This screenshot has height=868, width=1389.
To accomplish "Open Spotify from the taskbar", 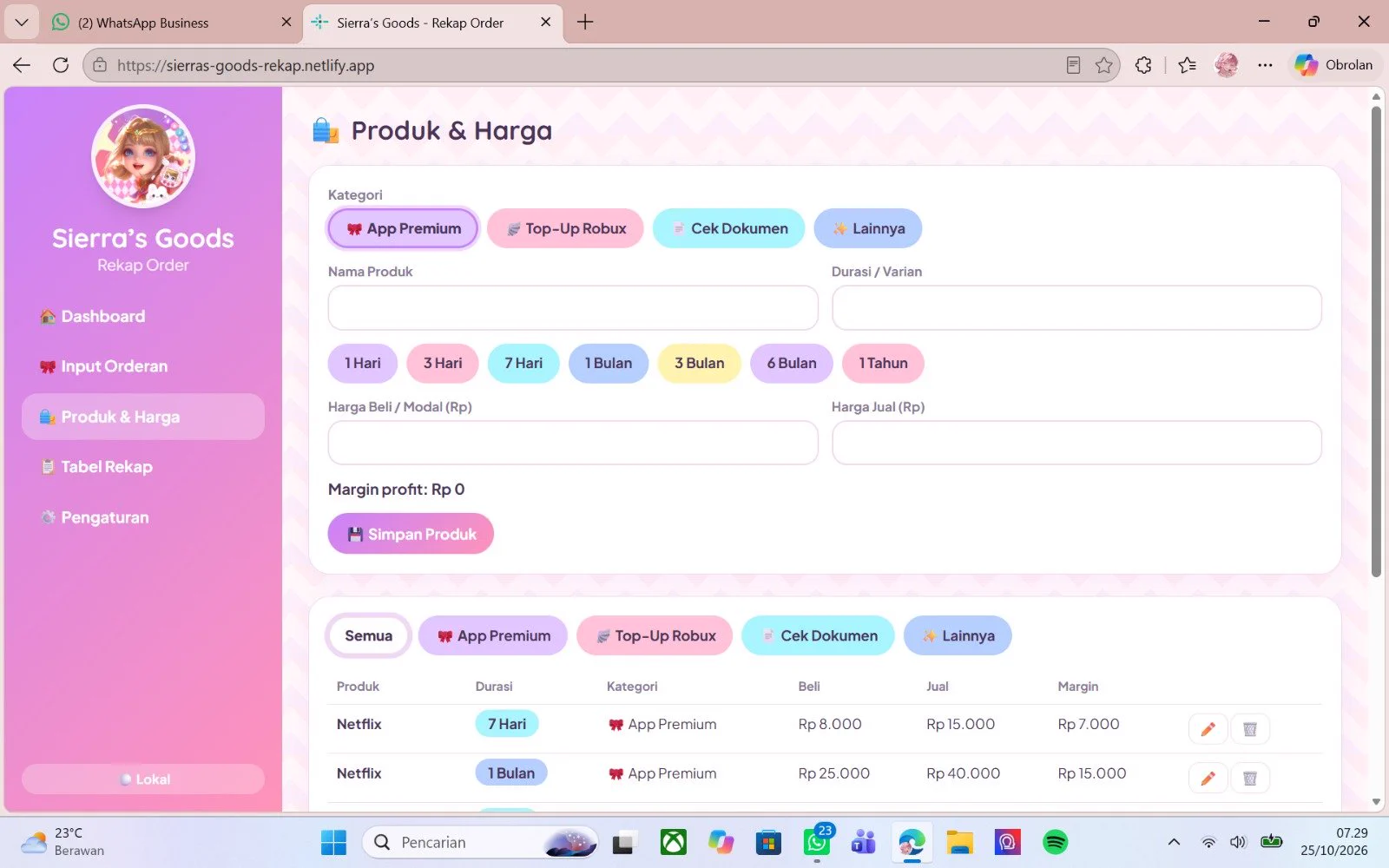I will (x=1055, y=842).
